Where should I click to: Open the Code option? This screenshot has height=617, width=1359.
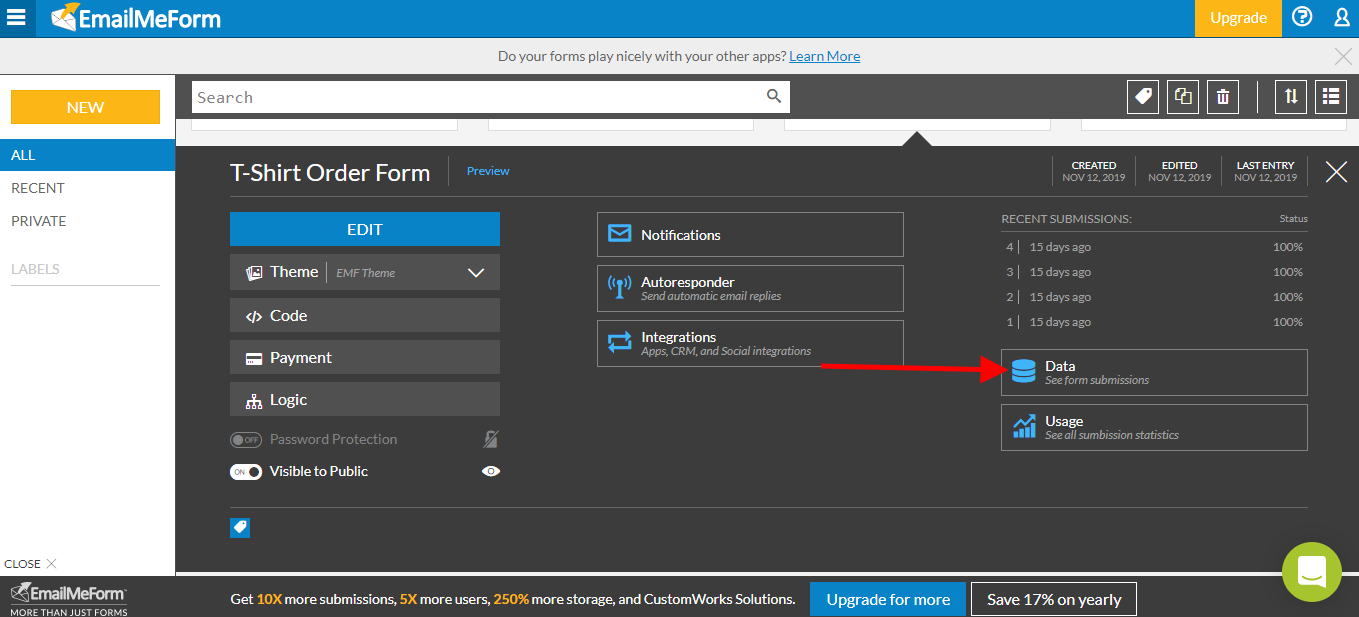[365, 315]
